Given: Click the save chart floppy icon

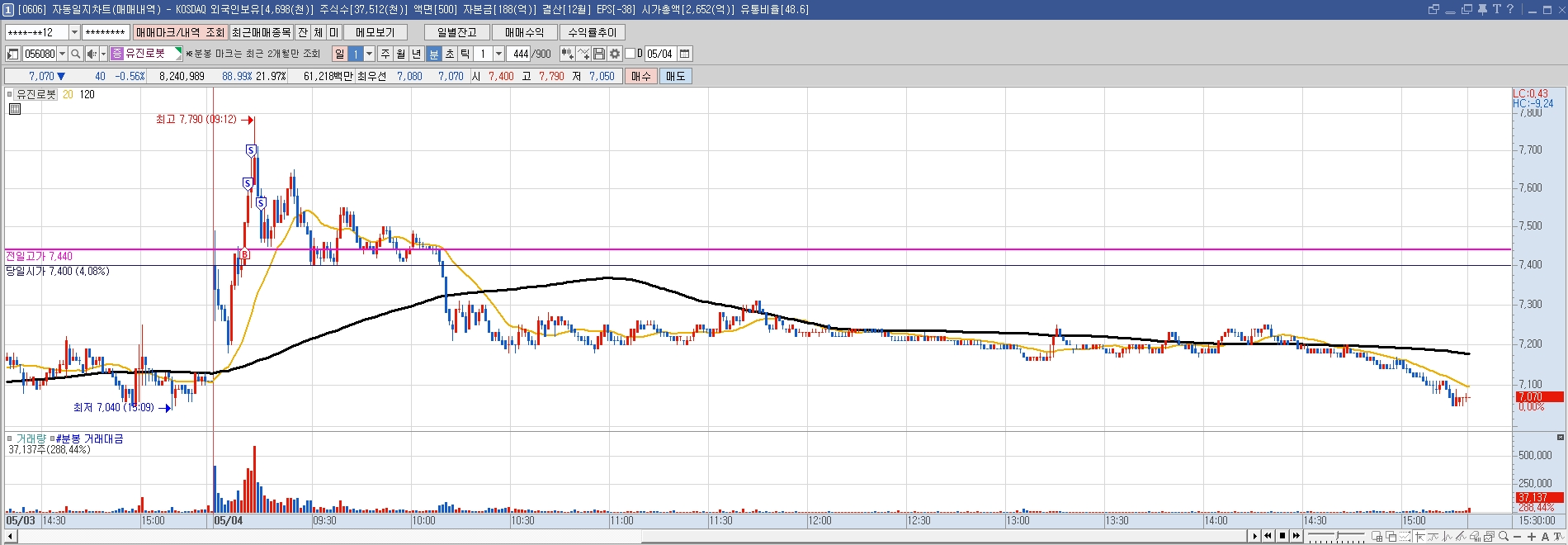Looking at the screenshot, I should (600, 54).
